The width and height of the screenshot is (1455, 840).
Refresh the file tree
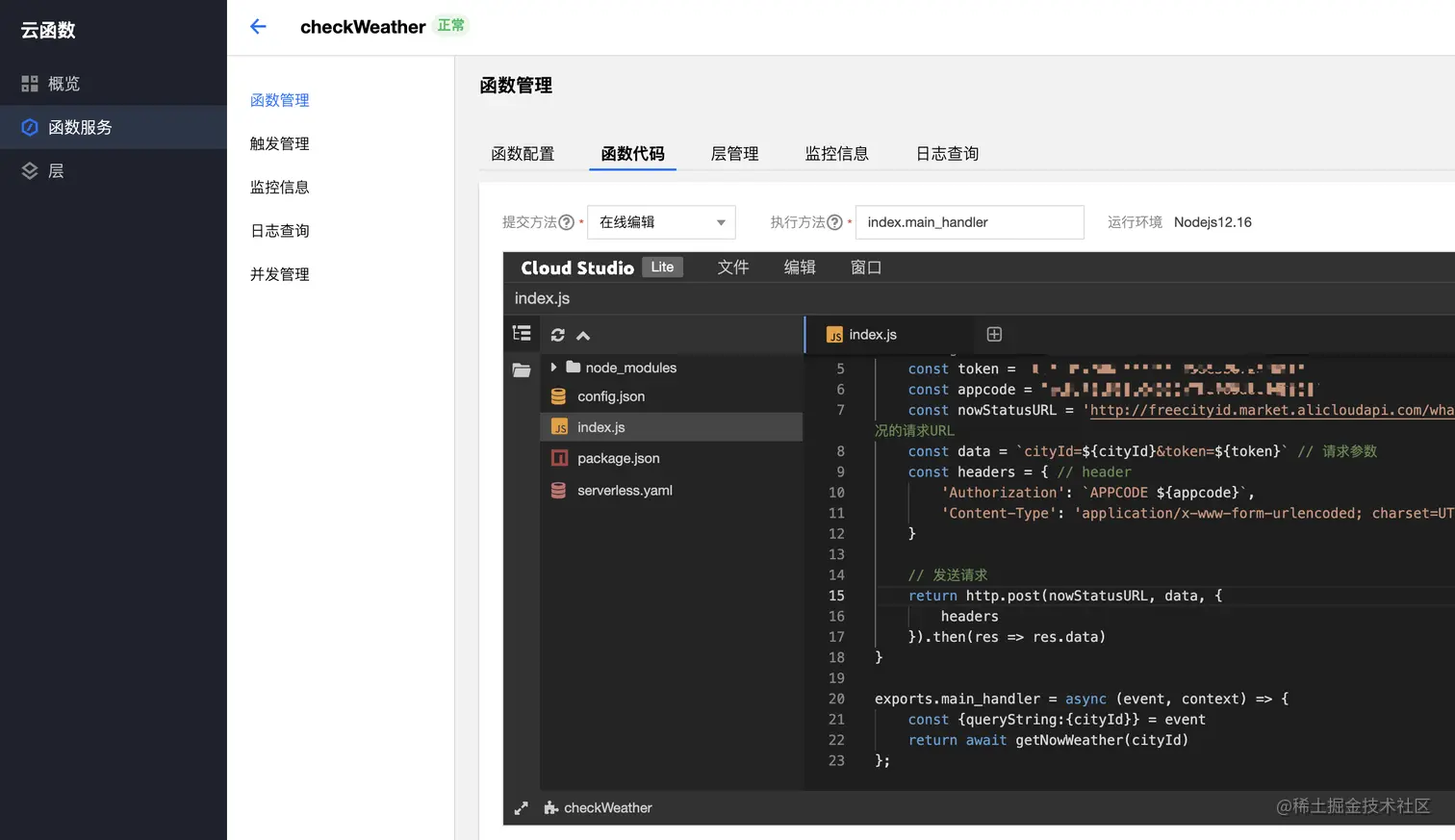[x=558, y=335]
